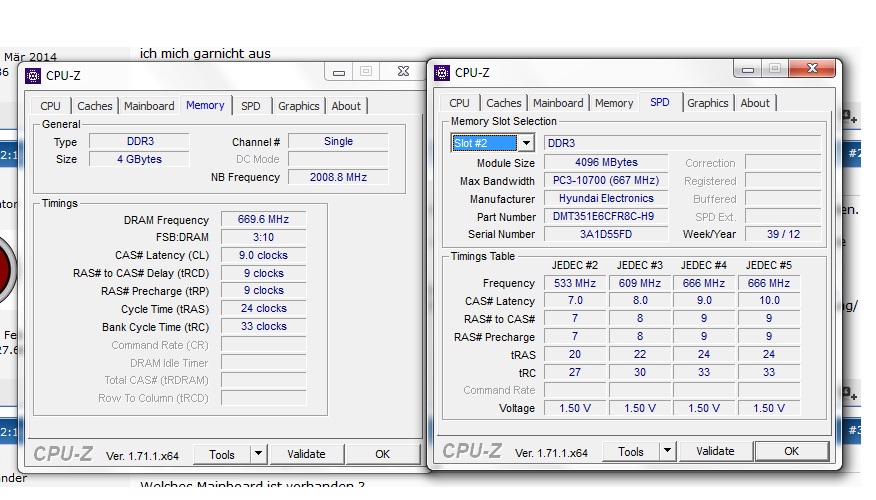Click FSB:DRAM value 3:10
Viewport: 876px width, 500px height.
[264, 237]
